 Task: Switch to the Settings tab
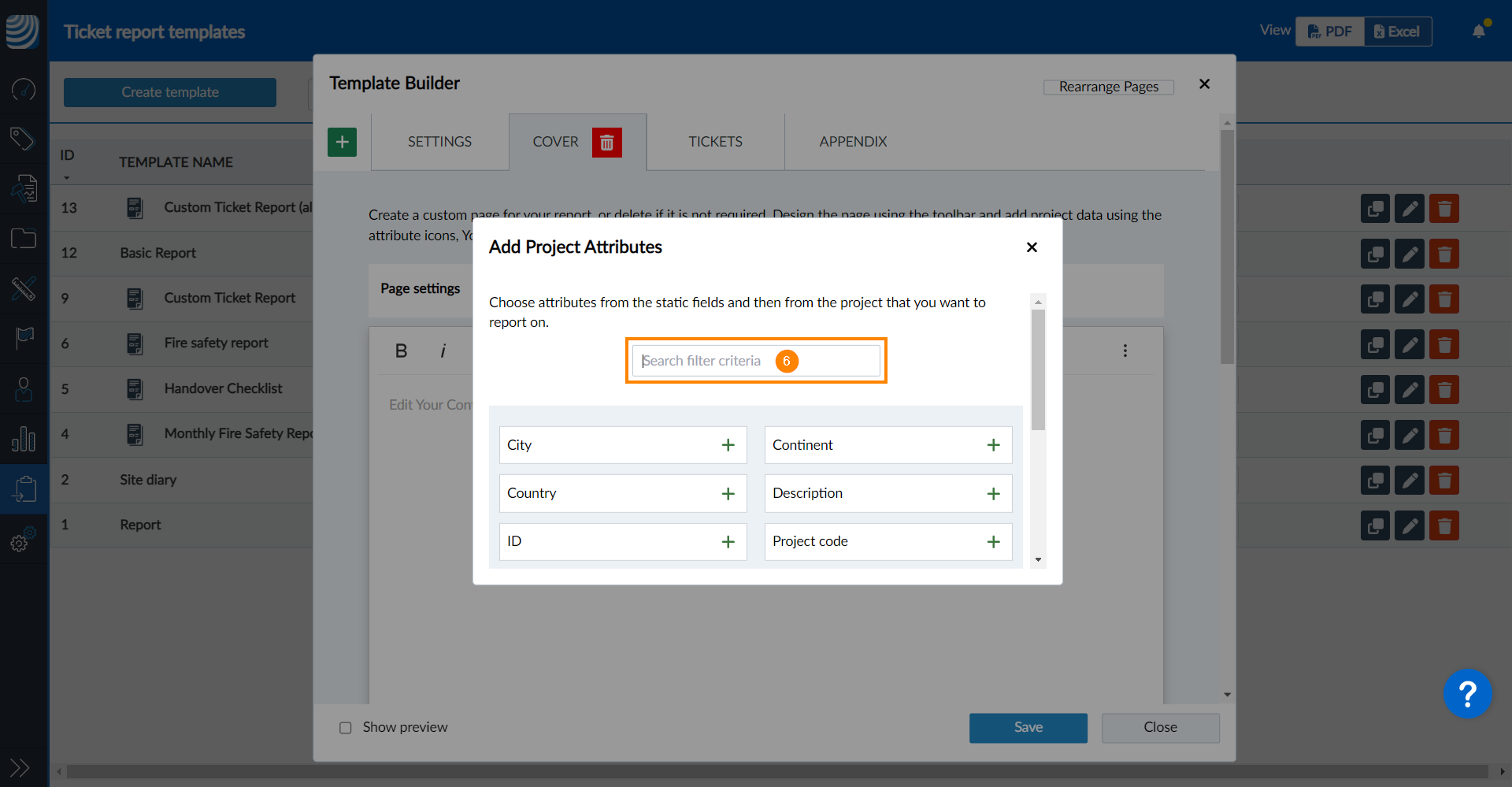click(x=439, y=142)
